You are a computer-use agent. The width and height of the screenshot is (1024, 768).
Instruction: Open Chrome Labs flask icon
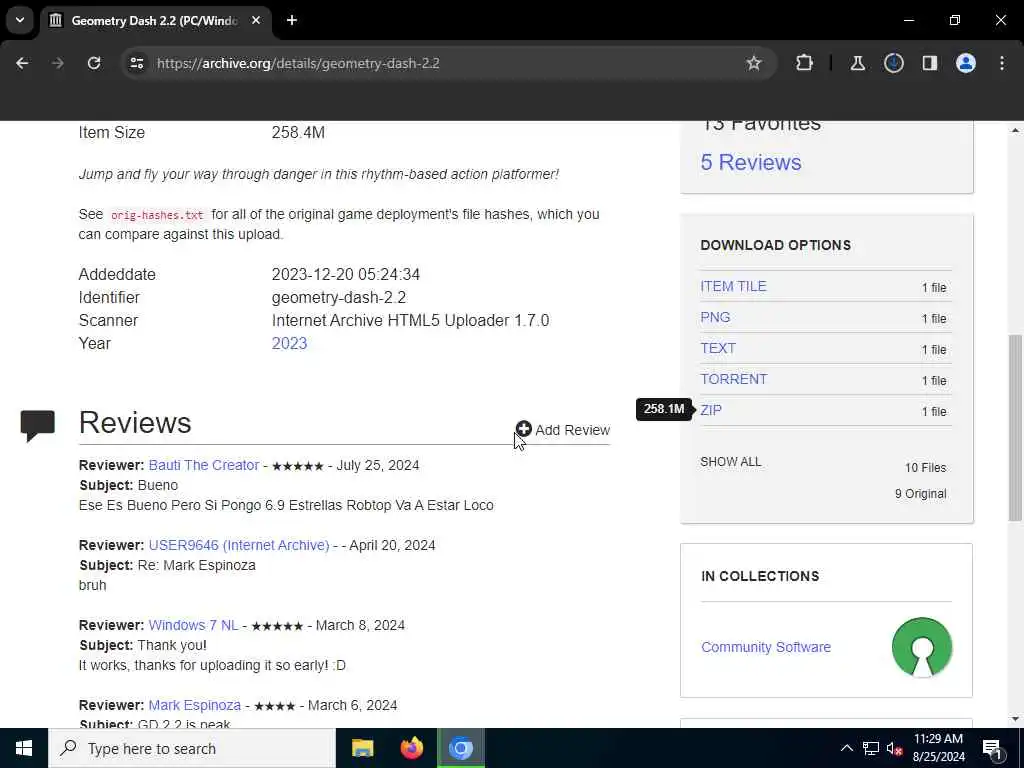point(857,63)
